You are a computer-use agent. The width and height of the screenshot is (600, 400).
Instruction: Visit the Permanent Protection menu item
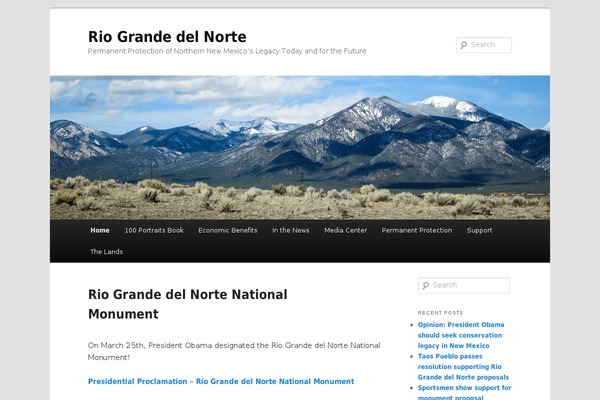click(x=417, y=230)
